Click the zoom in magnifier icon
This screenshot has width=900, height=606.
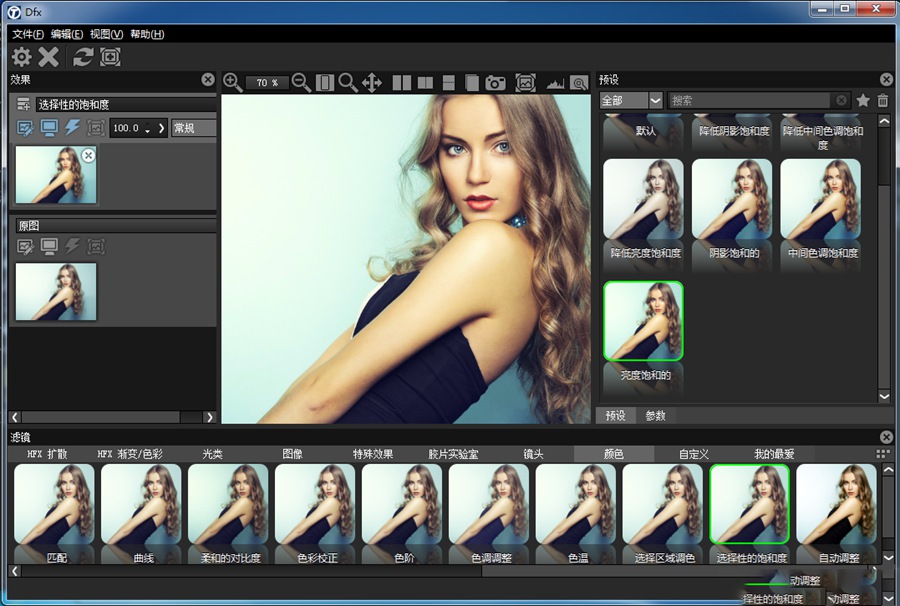pos(232,83)
